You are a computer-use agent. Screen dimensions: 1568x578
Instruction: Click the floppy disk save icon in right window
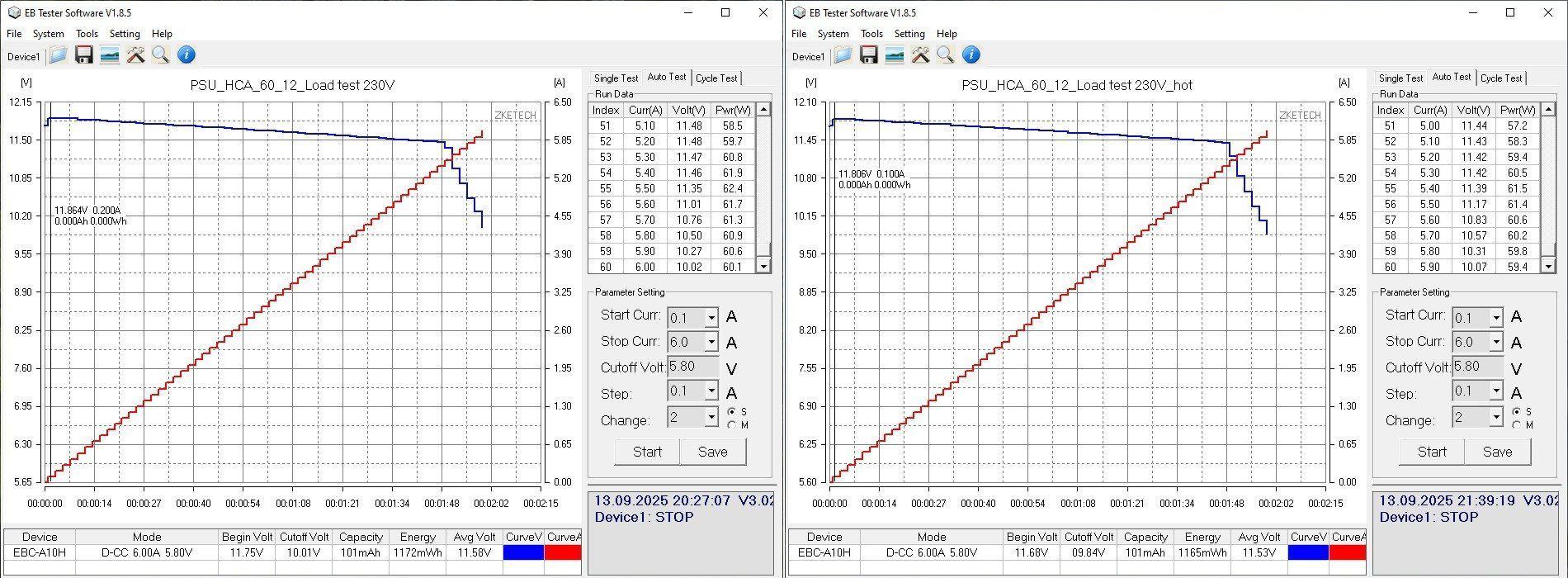pos(868,55)
